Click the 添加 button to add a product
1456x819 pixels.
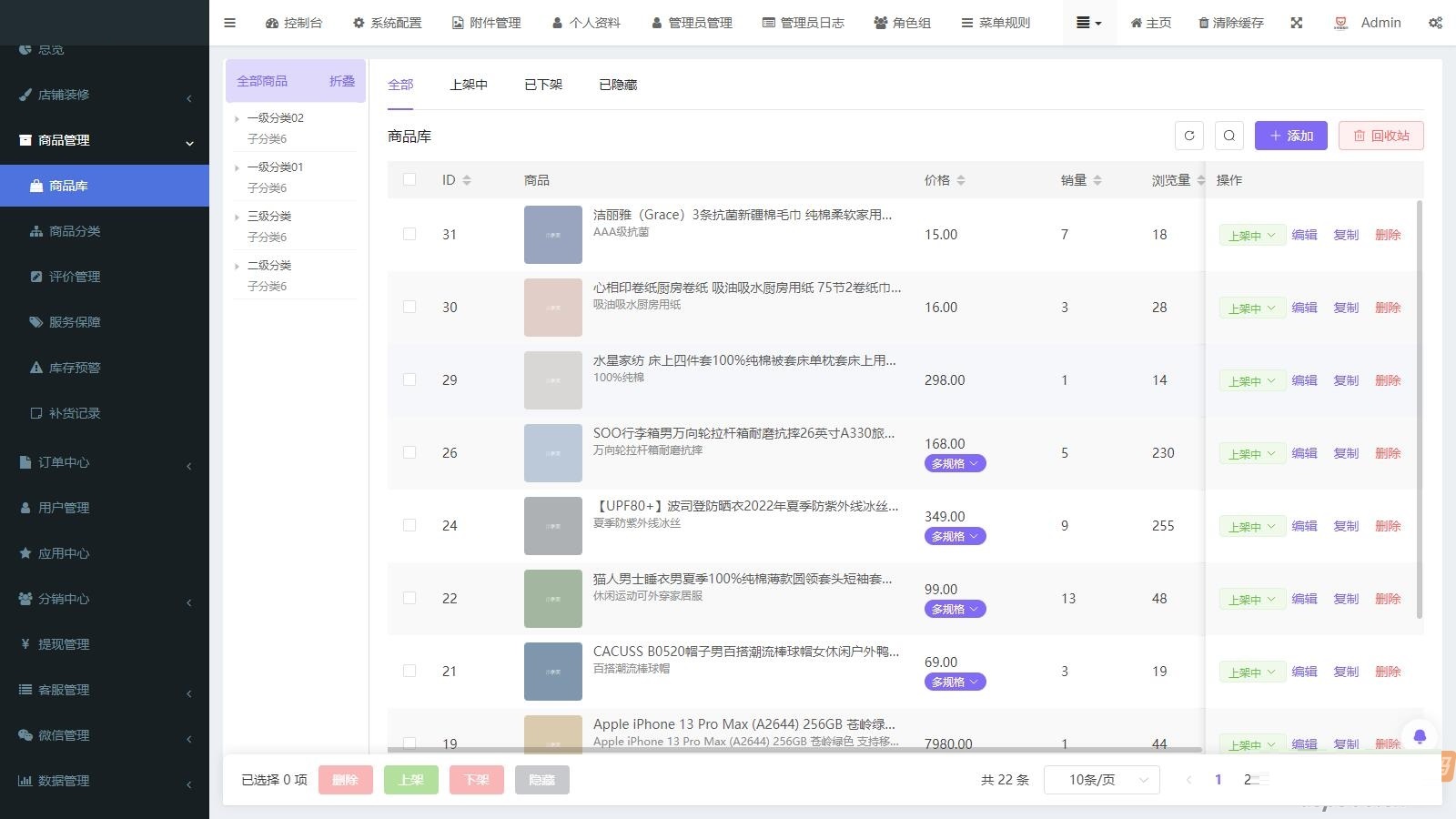(x=1290, y=136)
